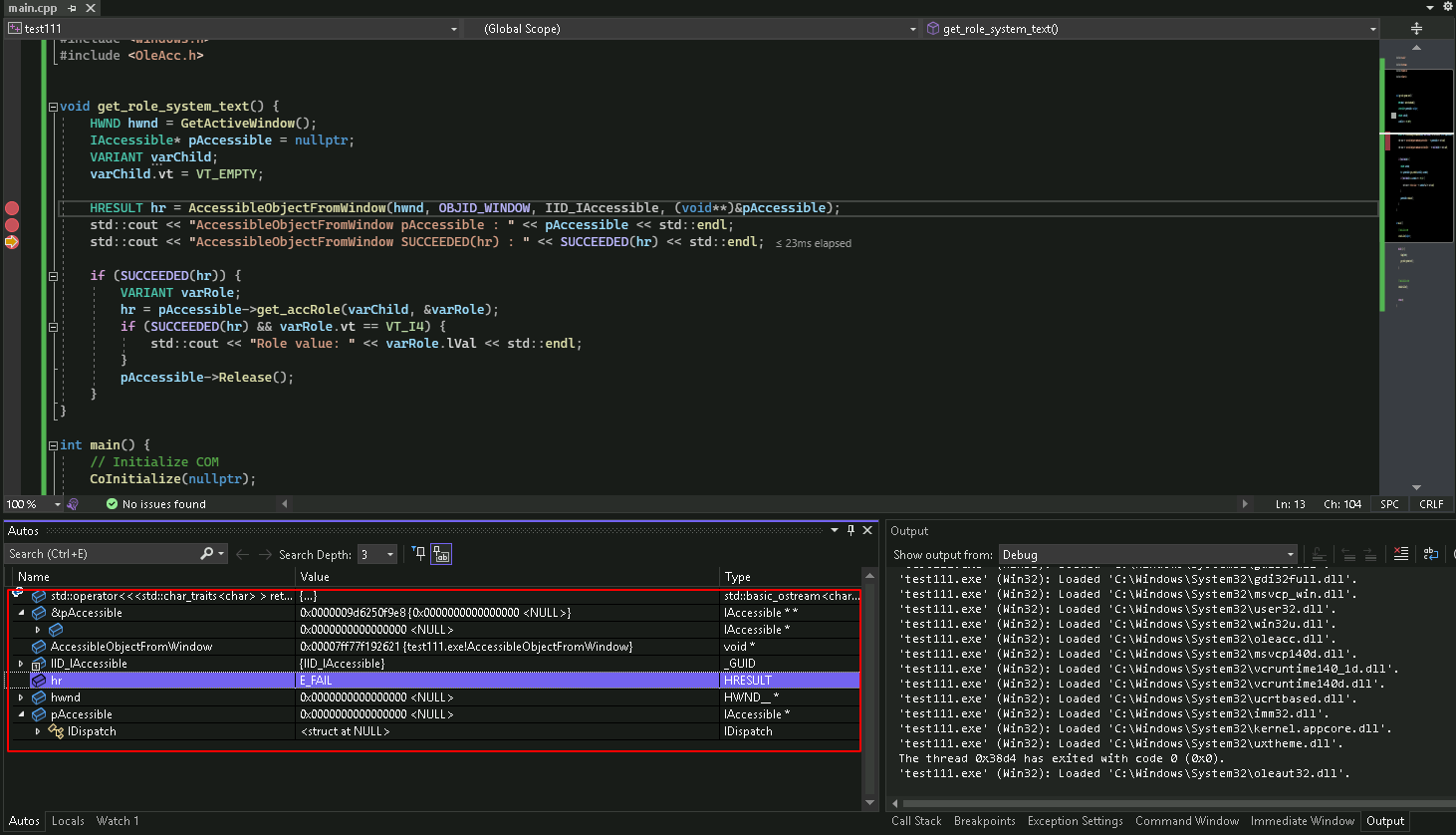The height and width of the screenshot is (835, 1456).
Task: Click the No issues found status icon
Action: coord(113,504)
